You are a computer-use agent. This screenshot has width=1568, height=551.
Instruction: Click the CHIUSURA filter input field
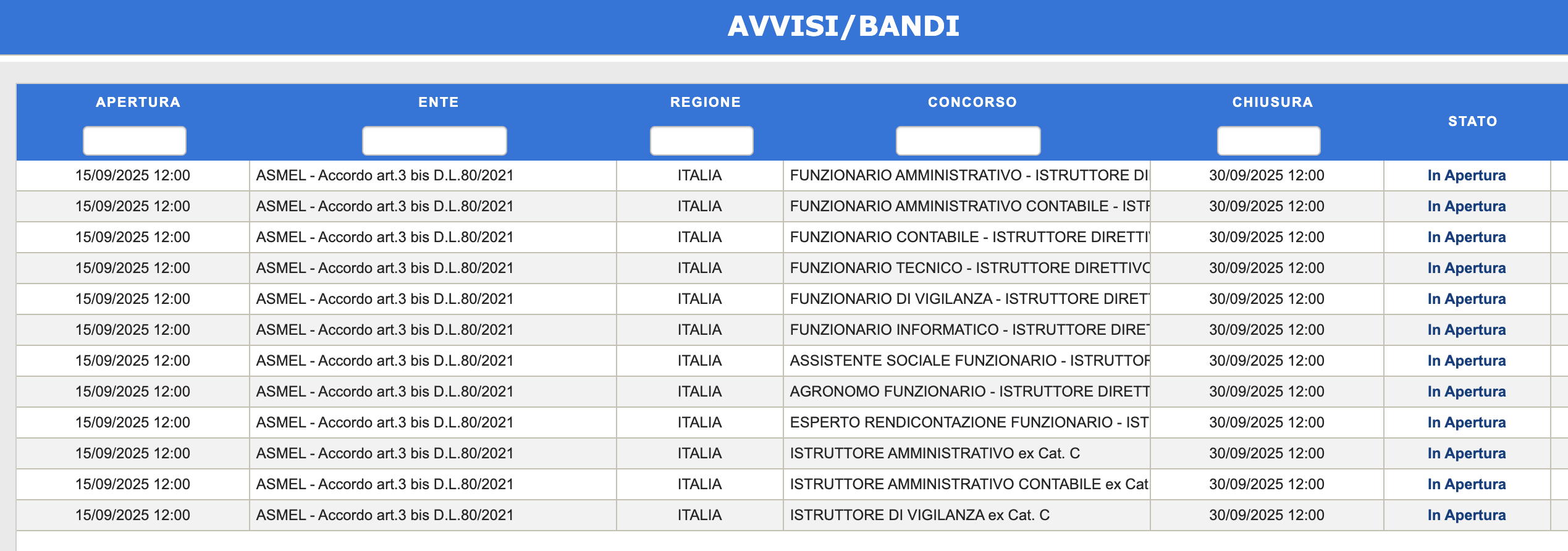click(1267, 141)
